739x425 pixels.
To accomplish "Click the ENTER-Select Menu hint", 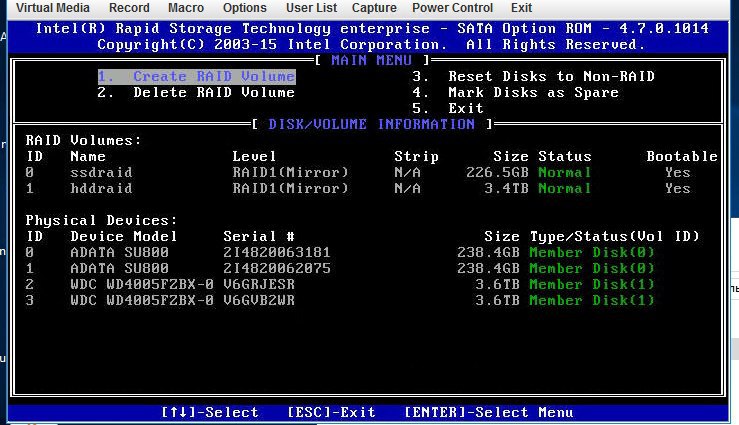I will click(x=489, y=413).
